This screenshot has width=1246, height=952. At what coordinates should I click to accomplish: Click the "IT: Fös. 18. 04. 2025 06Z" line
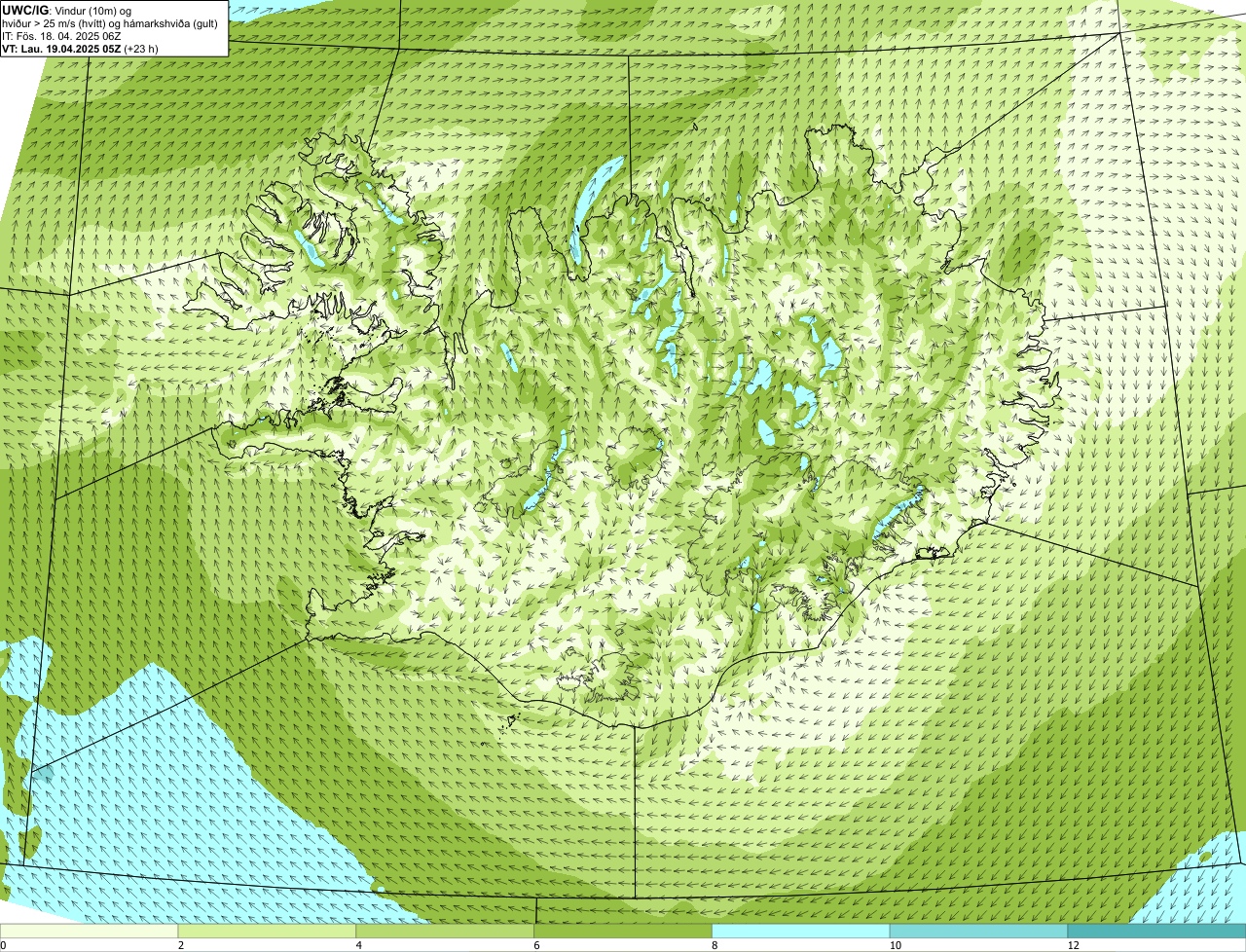point(61,36)
